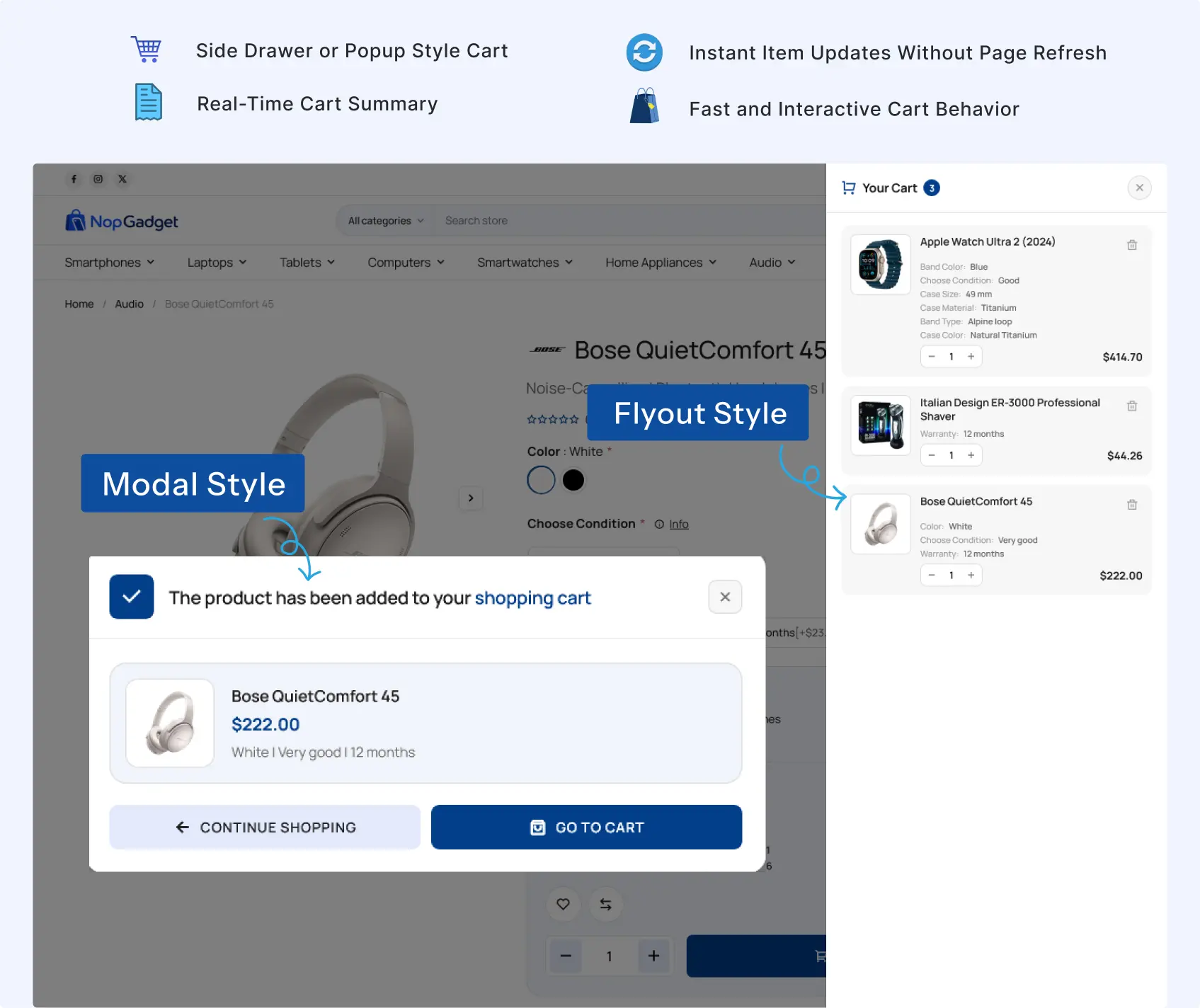Screen dimensions: 1200x1008
Task: Click the product page Add to Cart button
Action: 756,956
